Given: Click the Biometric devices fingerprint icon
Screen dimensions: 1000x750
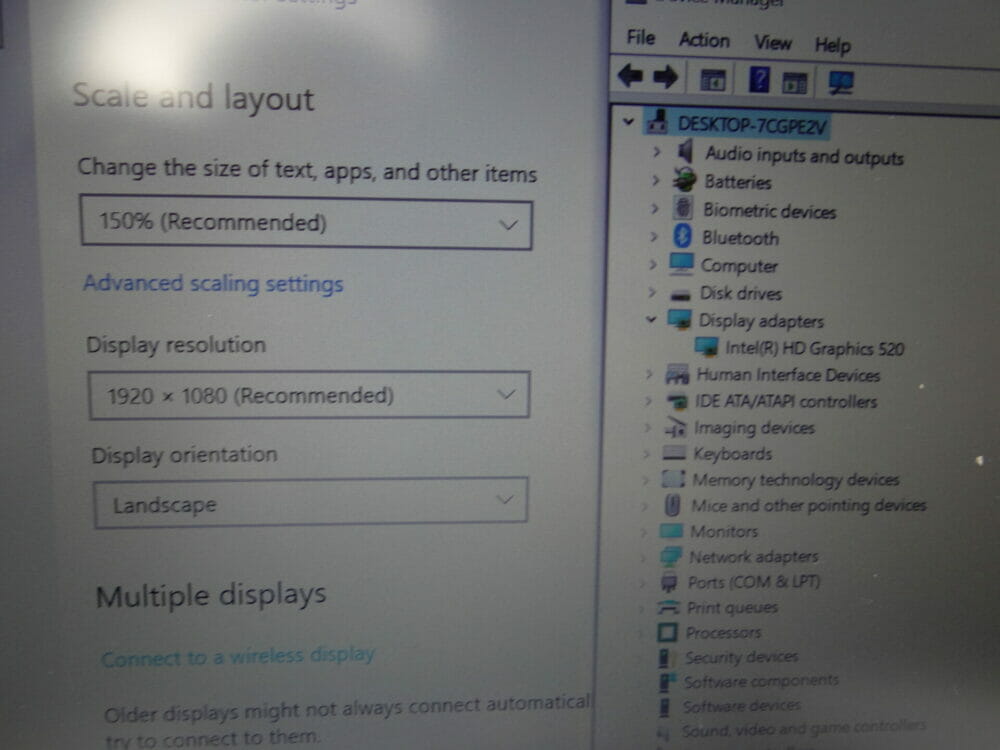Looking at the screenshot, I should [x=683, y=208].
